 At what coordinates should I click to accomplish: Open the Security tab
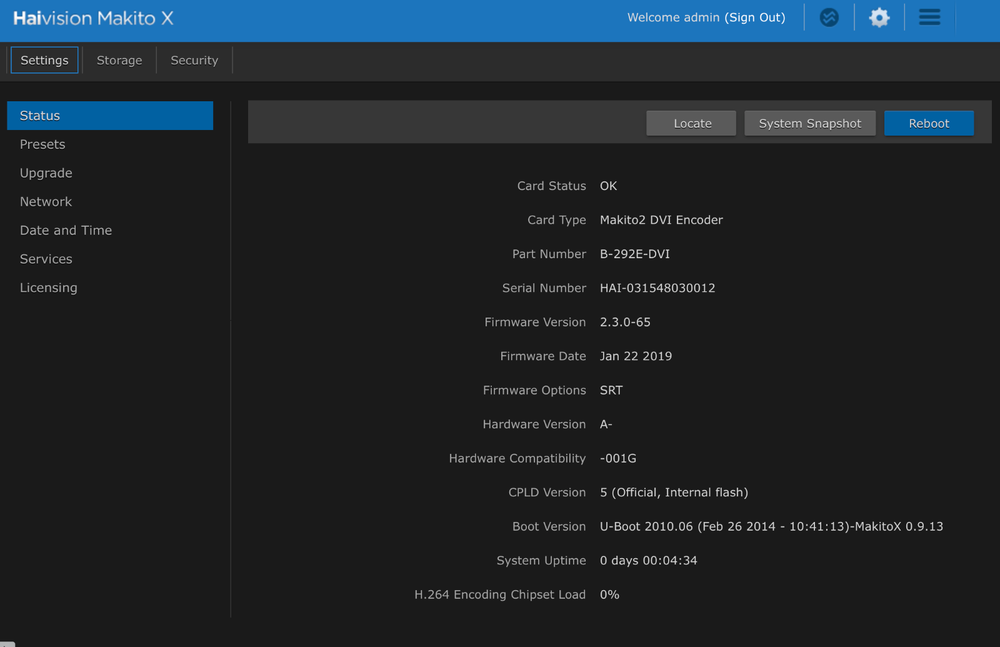(194, 60)
